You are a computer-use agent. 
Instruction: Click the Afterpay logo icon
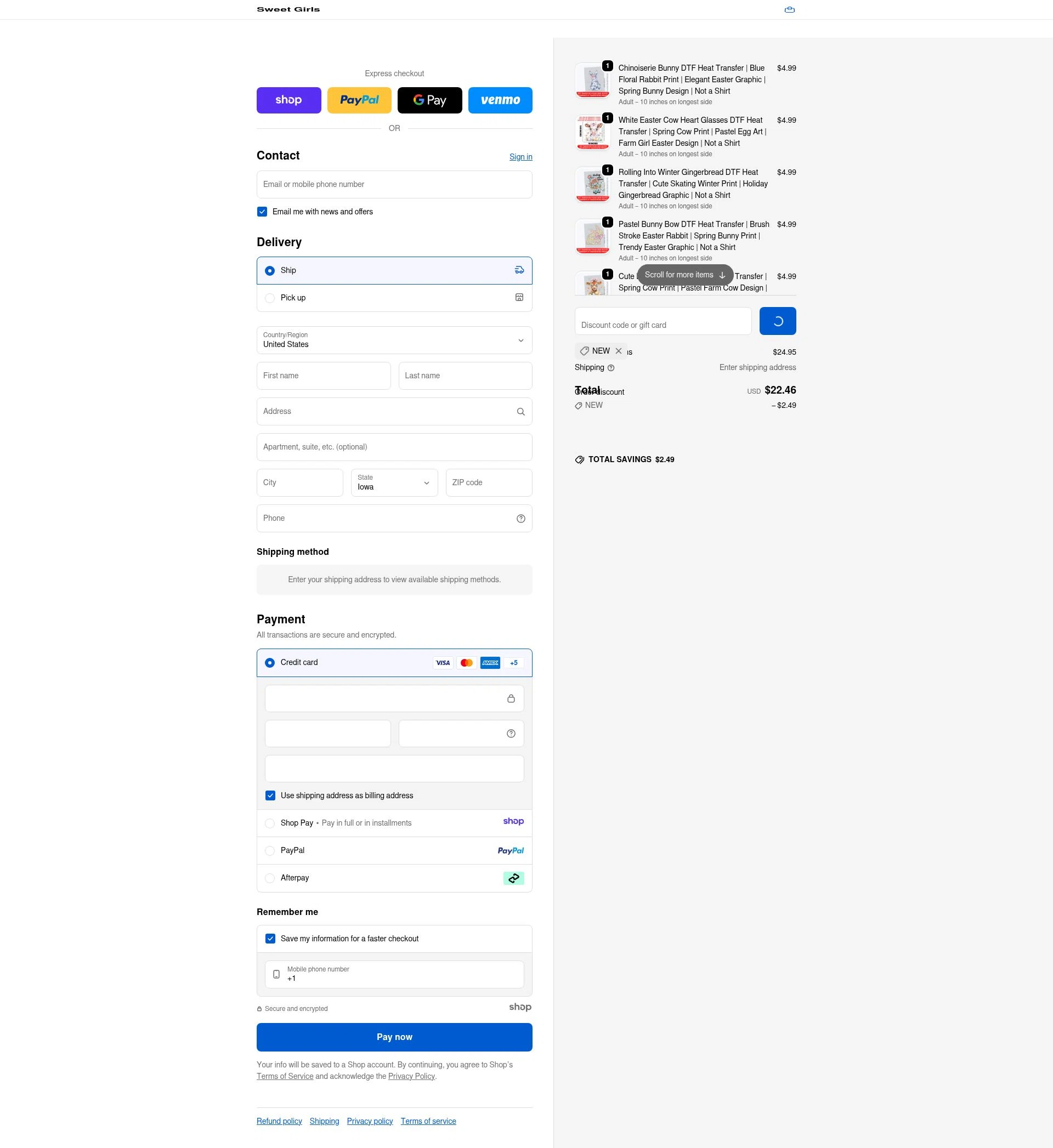[513, 878]
